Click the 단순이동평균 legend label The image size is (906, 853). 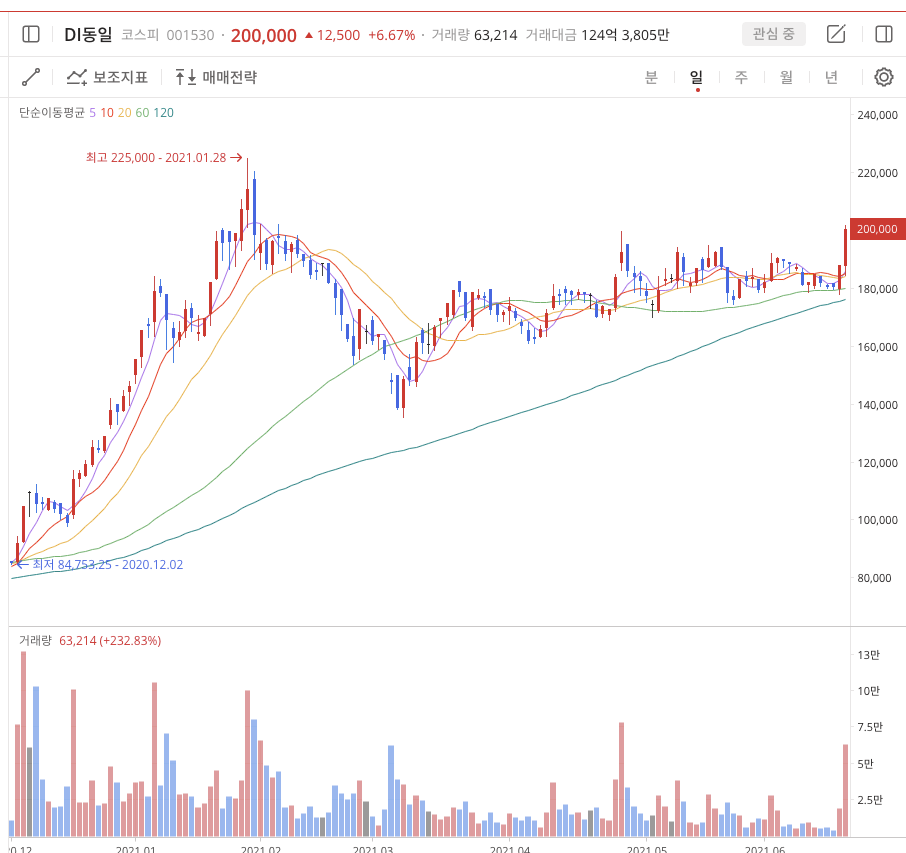(x=52, y=113)
